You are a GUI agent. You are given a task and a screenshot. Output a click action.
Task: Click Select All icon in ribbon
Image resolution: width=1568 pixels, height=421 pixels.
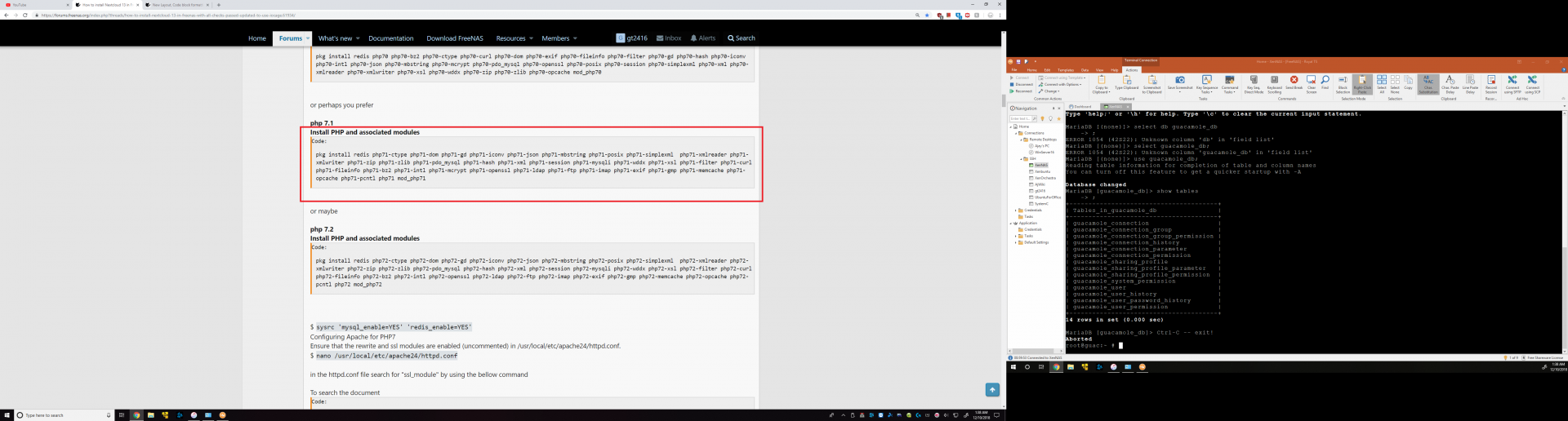click(x=1382, y=80)
